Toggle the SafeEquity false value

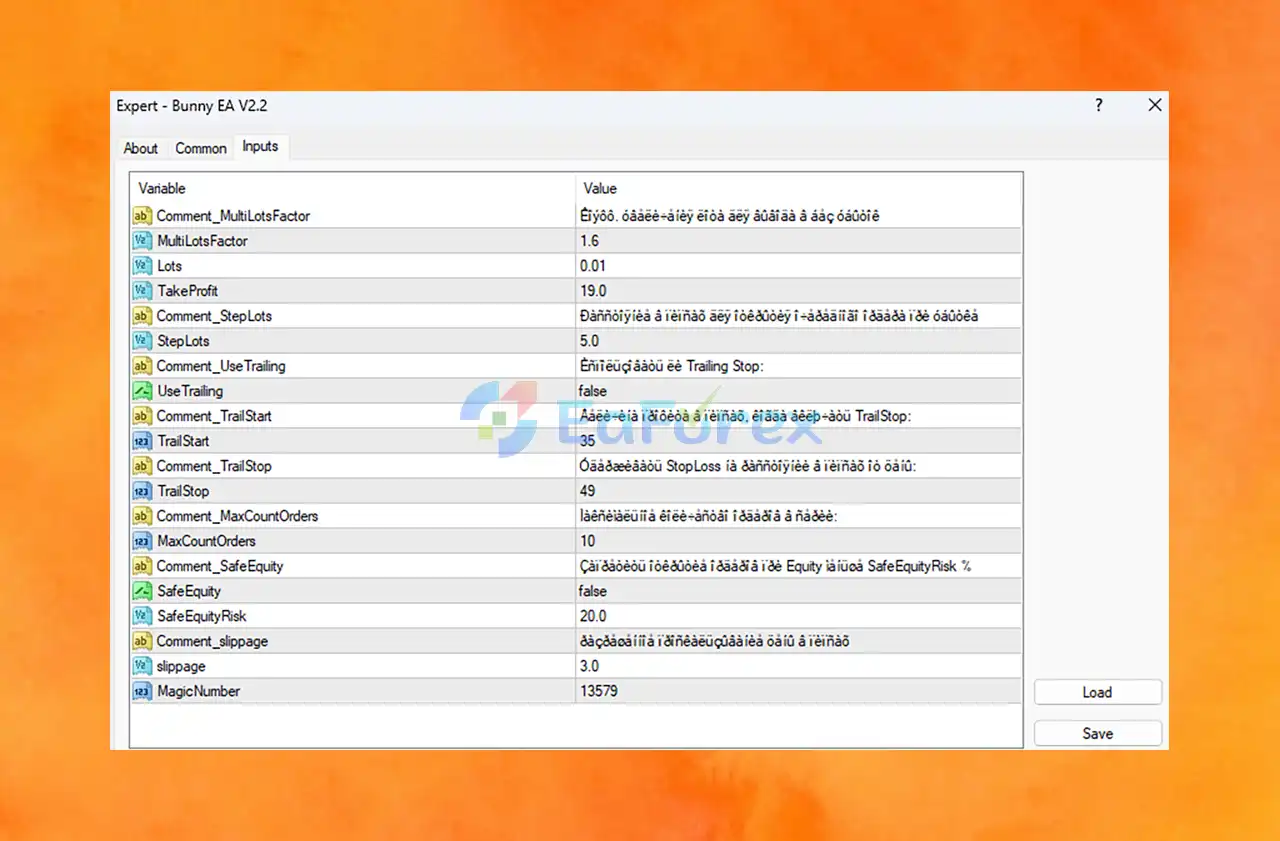point(798,591)
